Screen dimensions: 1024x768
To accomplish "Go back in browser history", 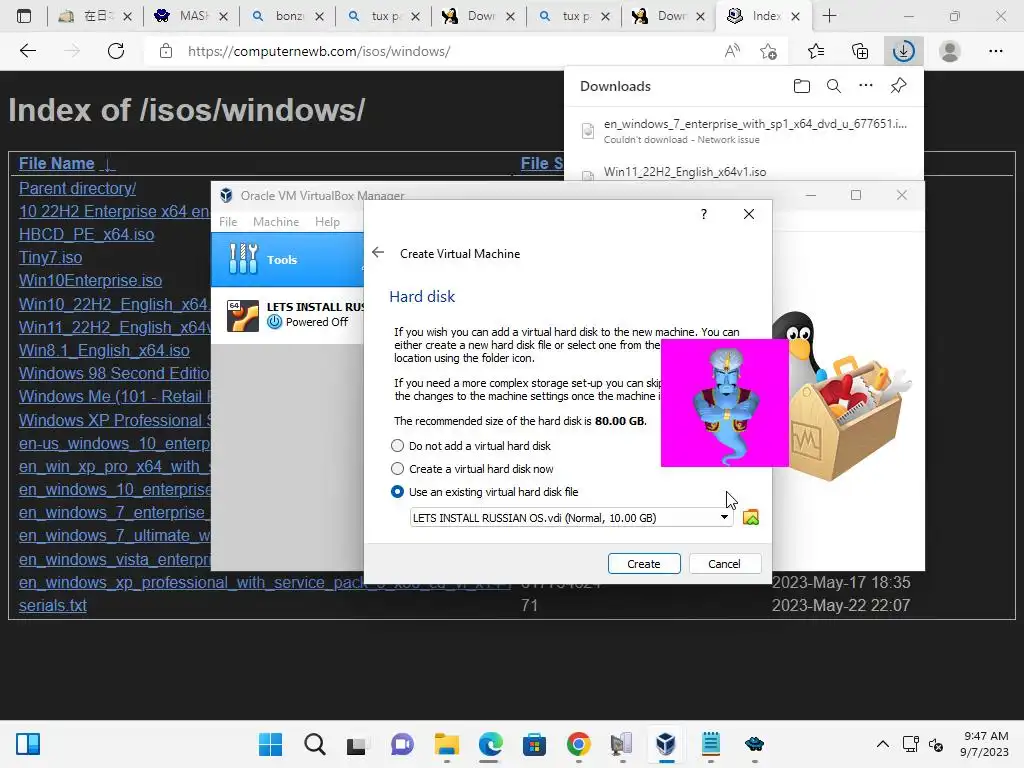I will (x=27, y=51).
